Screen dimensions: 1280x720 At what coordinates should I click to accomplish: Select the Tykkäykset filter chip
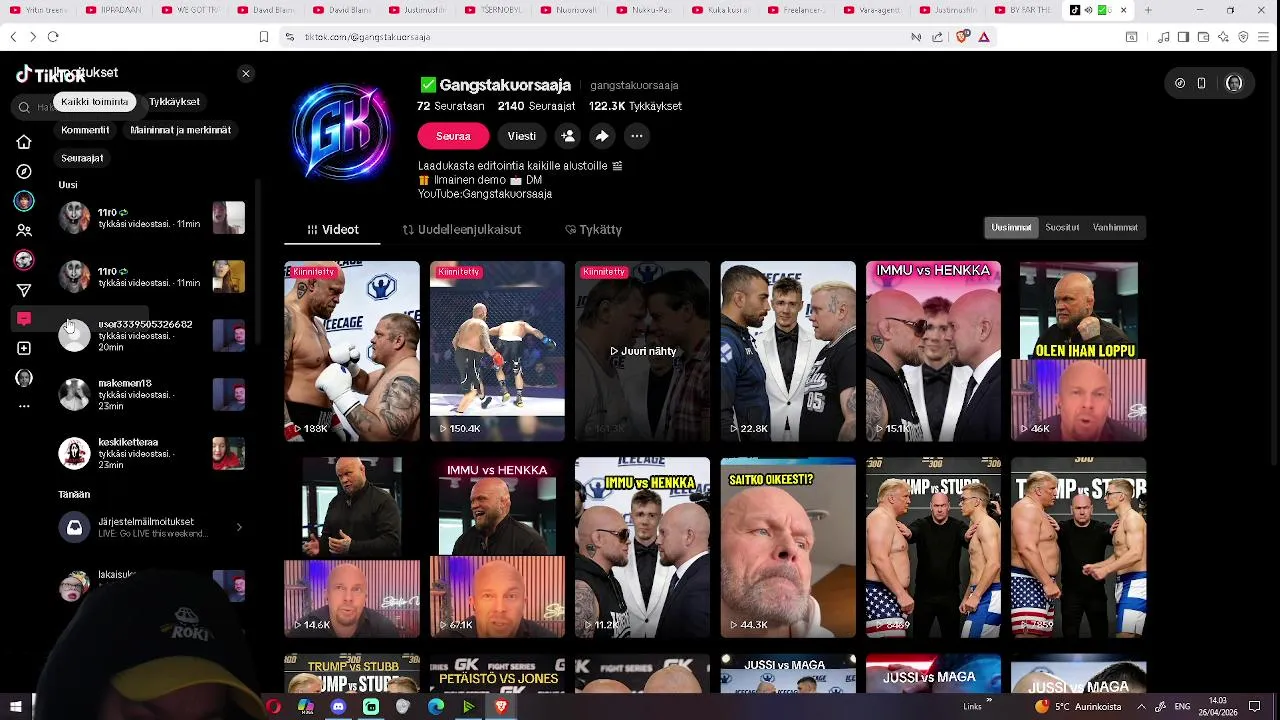click(x=174, y=102)
